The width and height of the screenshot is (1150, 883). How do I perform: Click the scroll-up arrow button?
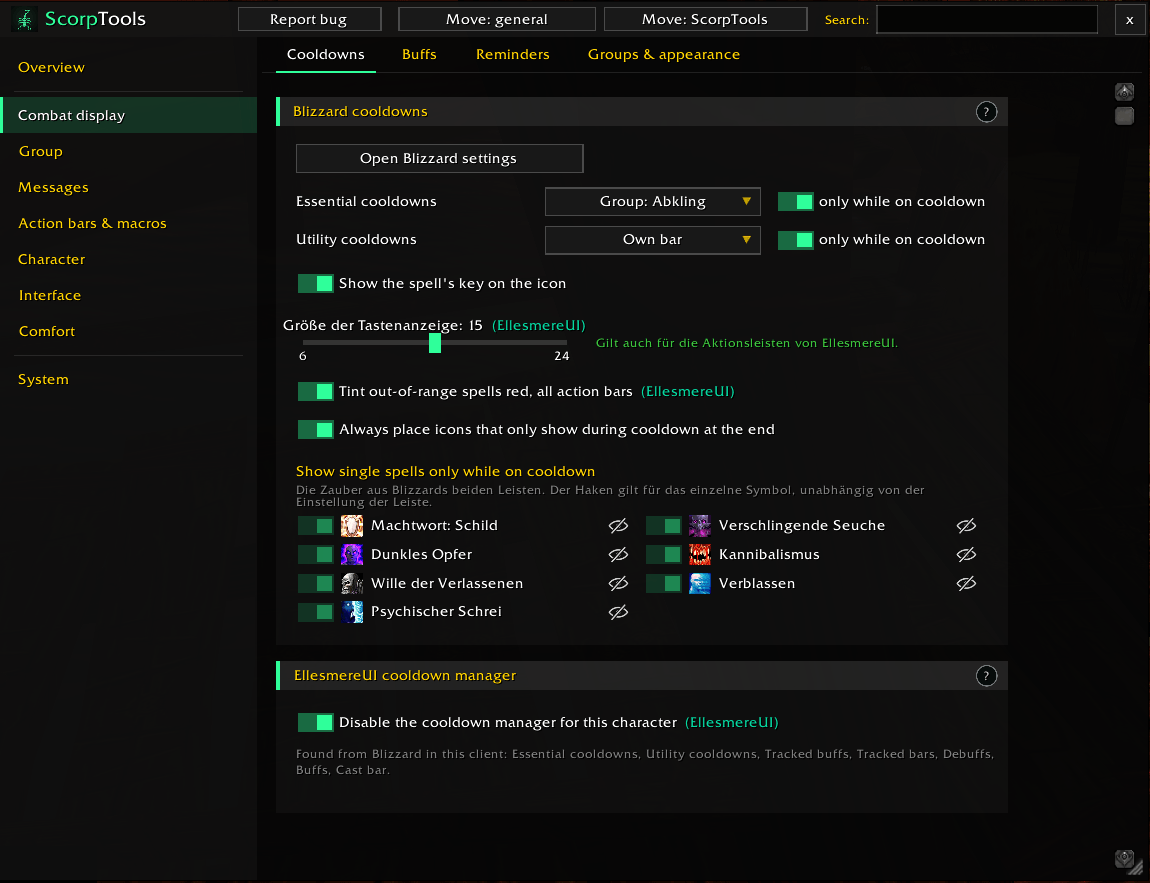[x=1124, y=92]
